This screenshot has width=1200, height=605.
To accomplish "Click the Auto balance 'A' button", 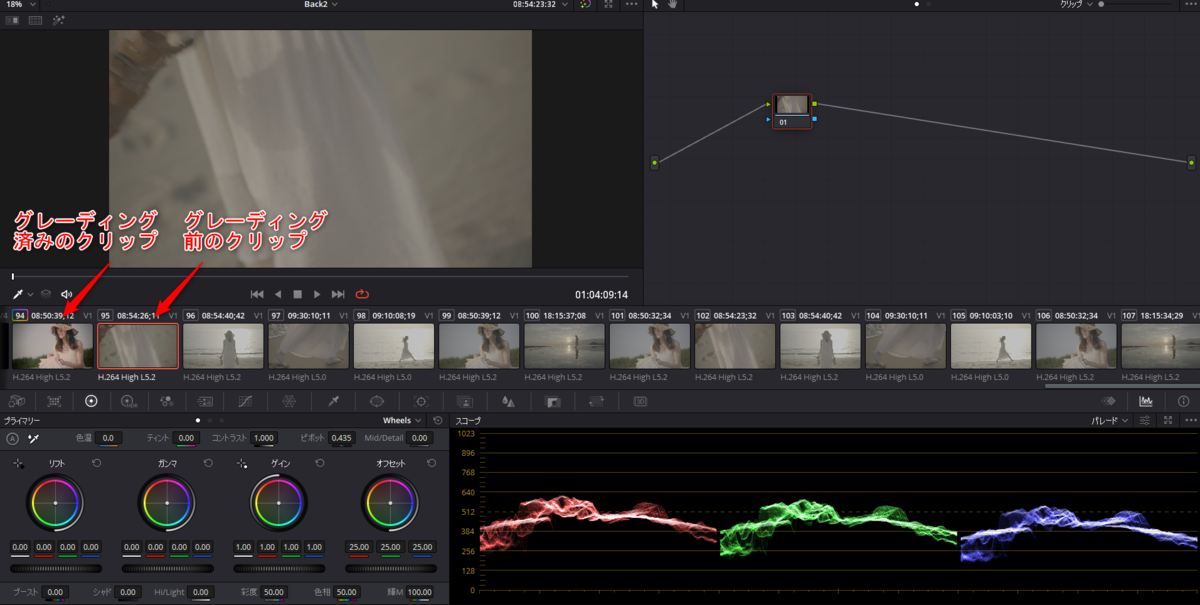I will coord(12,438).
